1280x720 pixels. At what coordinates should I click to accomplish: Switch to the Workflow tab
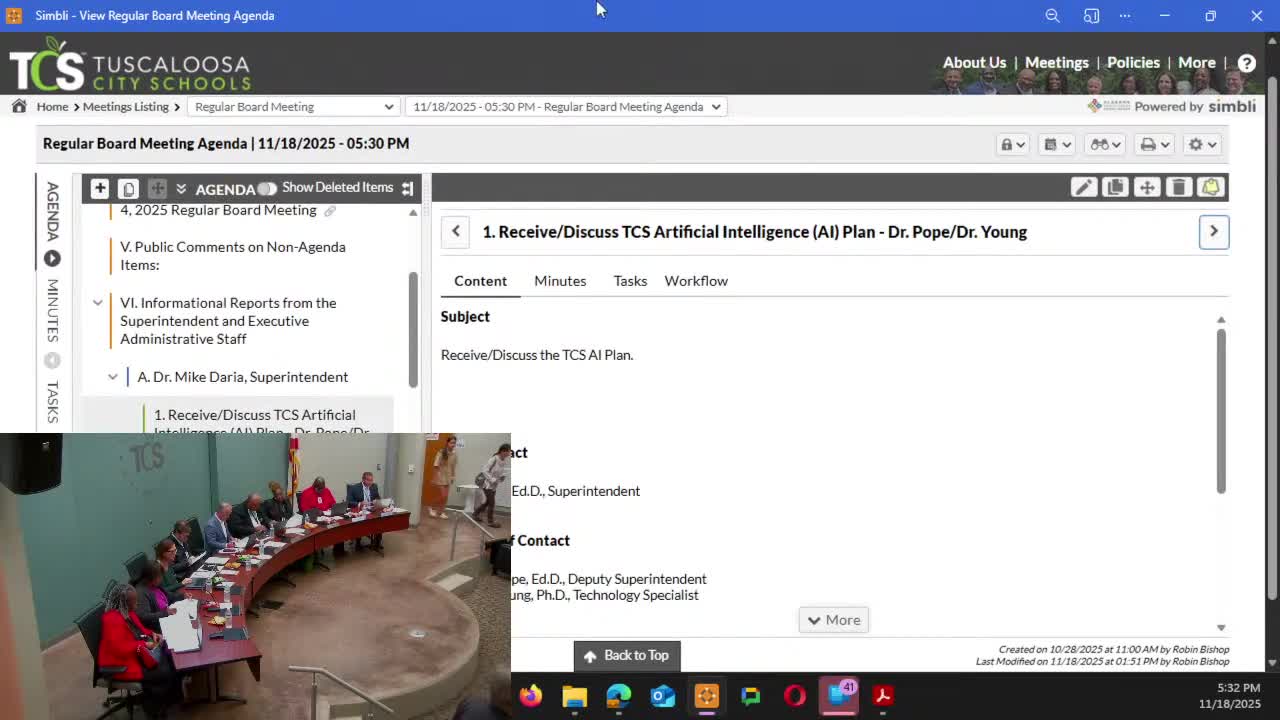pyautogui.click(x=696, y=281)
